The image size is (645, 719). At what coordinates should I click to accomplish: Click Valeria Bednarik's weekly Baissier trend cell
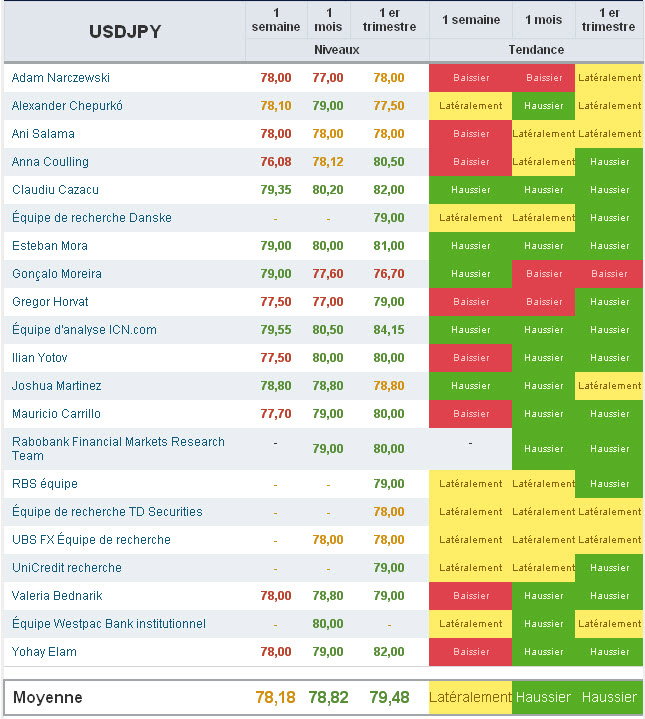pos(470,595)
